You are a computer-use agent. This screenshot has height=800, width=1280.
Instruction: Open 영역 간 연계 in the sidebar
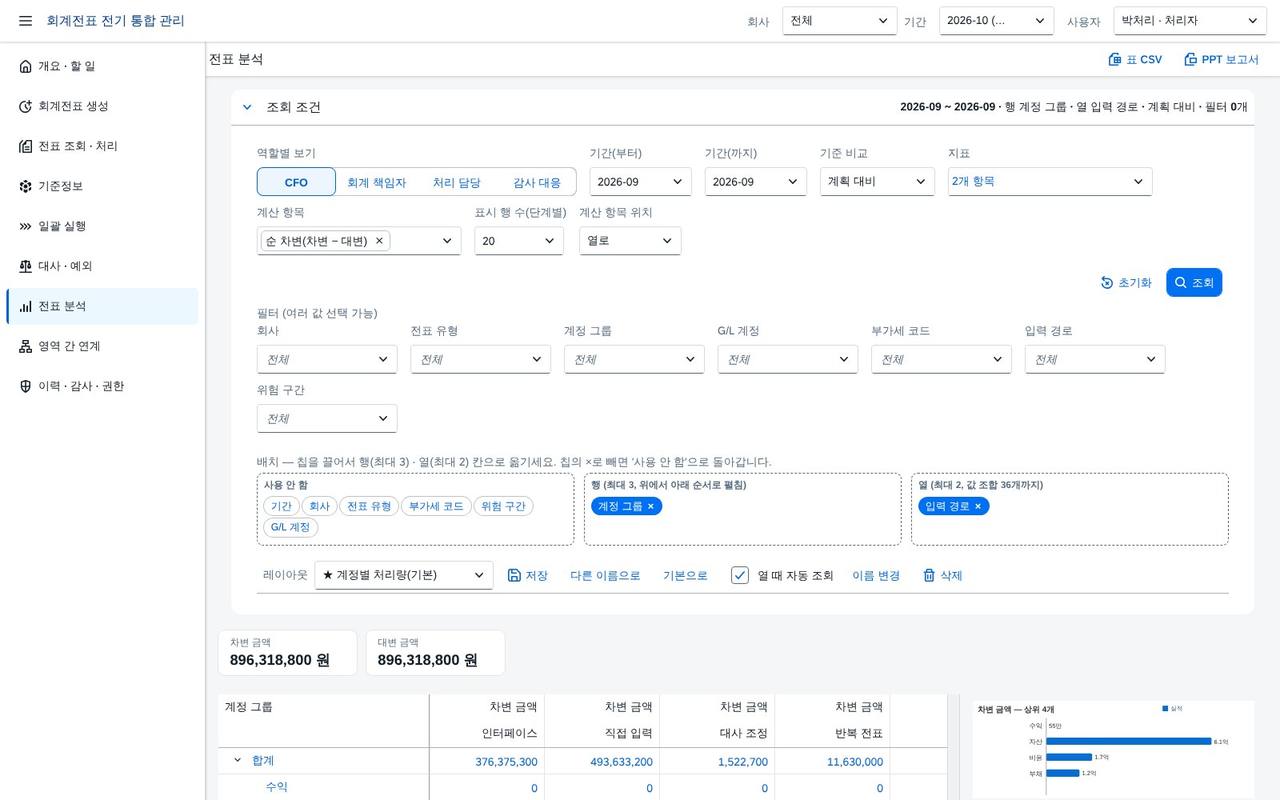(102, 346)
